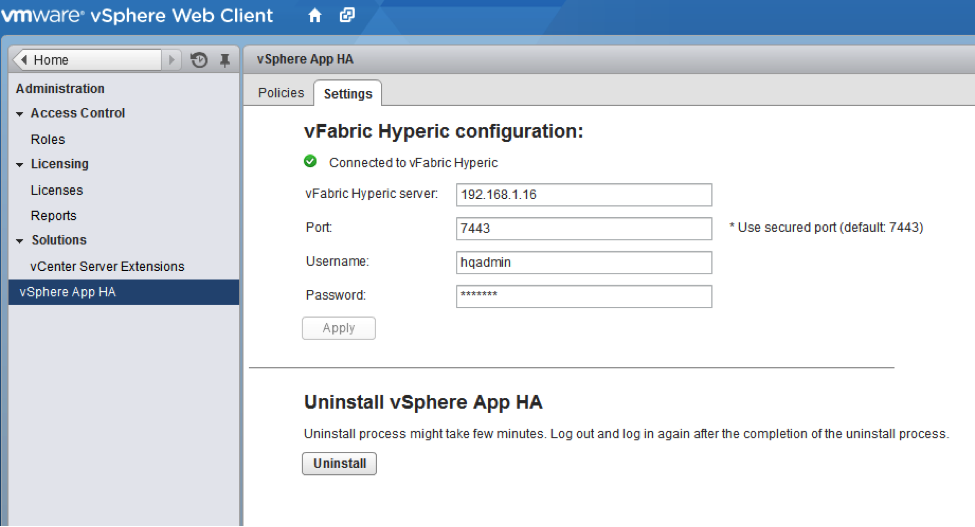The height and width of the screenshot is (527, 975).
Task: Click the Licensing label
Action: pyautogui.click(x=60, y=164)
